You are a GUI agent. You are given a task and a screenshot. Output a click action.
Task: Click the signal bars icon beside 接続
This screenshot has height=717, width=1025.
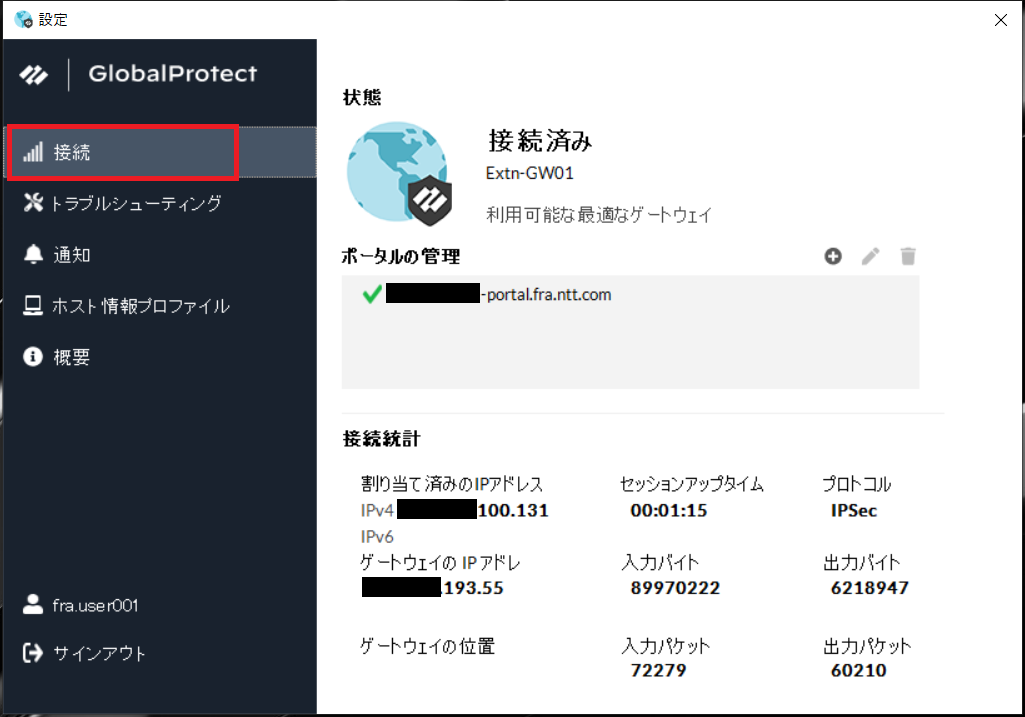(x=33, y=153)
